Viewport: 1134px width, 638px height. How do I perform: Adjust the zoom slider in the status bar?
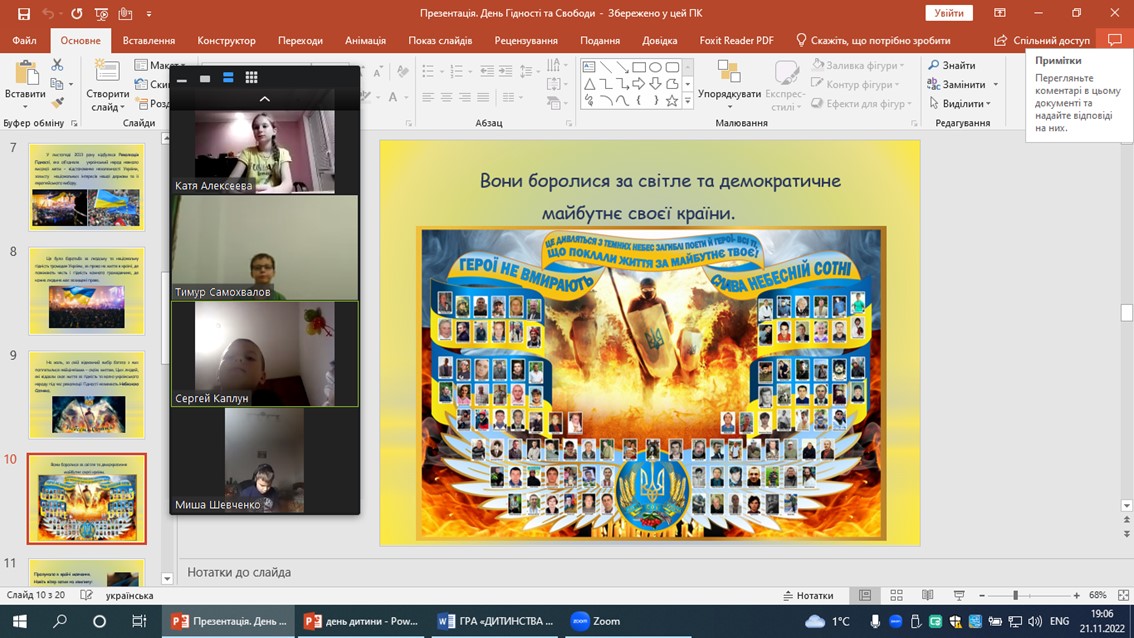[1015, 595]
